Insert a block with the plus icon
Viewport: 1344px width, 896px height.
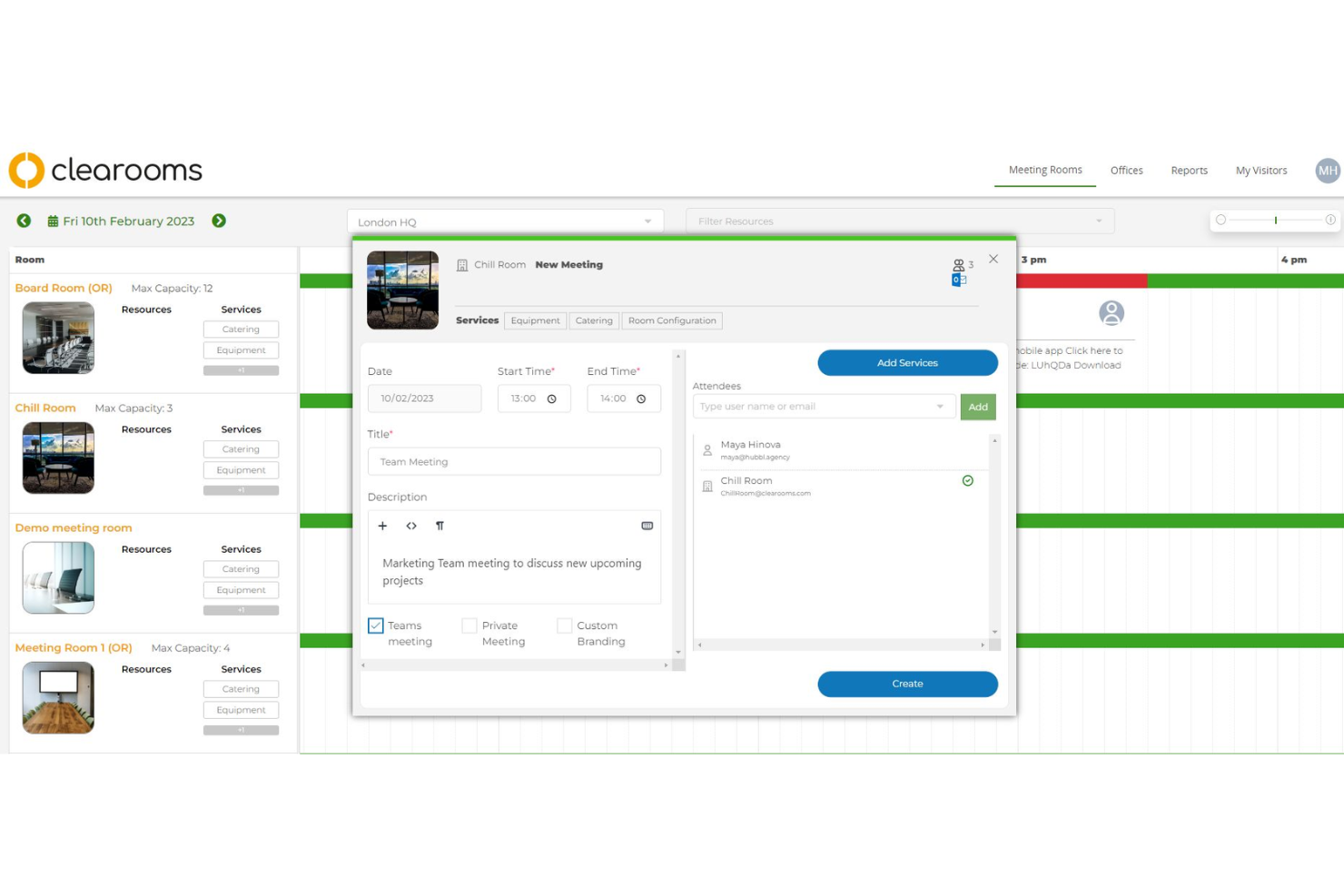point(382,526)
